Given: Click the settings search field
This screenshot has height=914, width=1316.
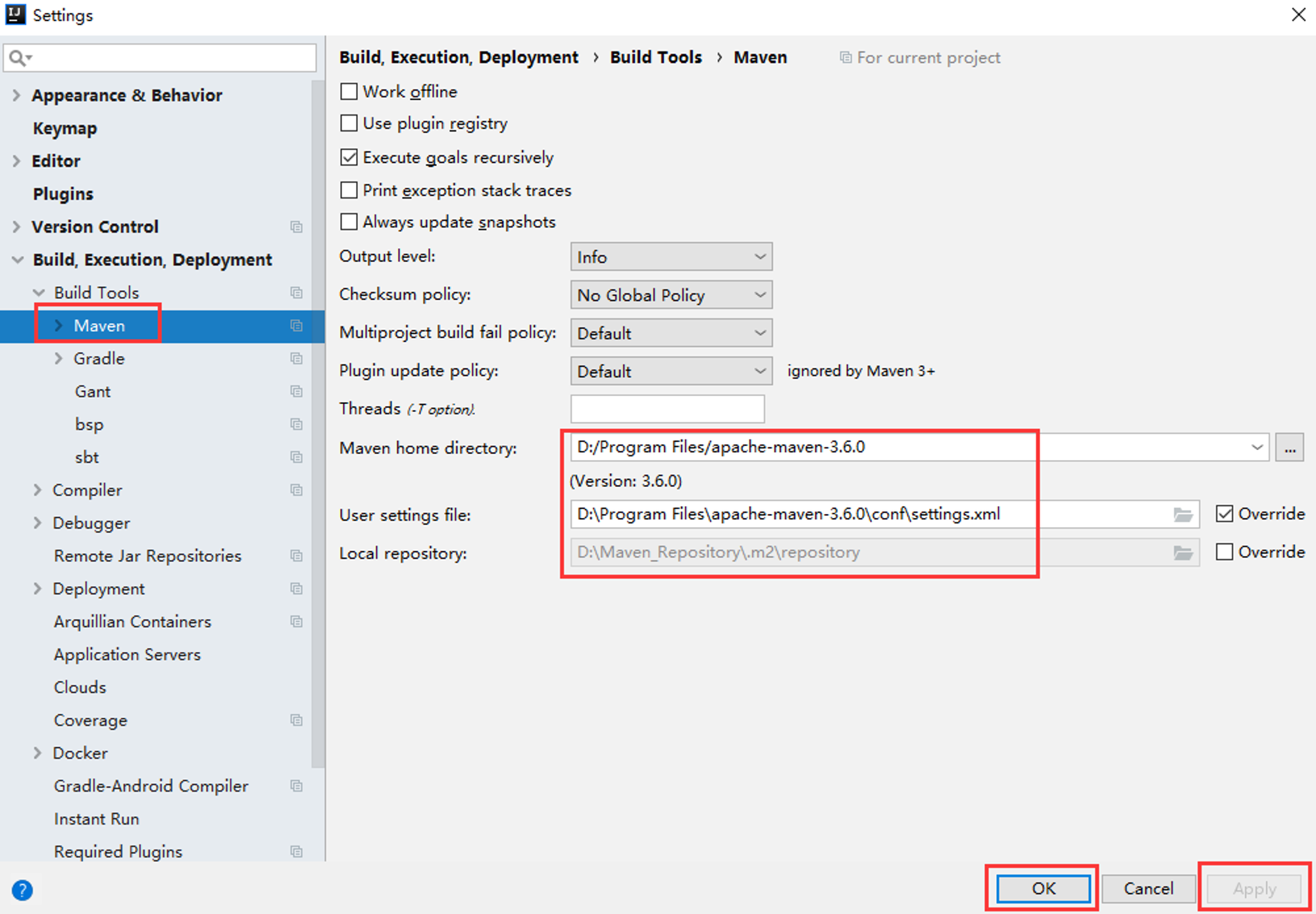Looking at the screenshot, I should [x=160, y=58].
